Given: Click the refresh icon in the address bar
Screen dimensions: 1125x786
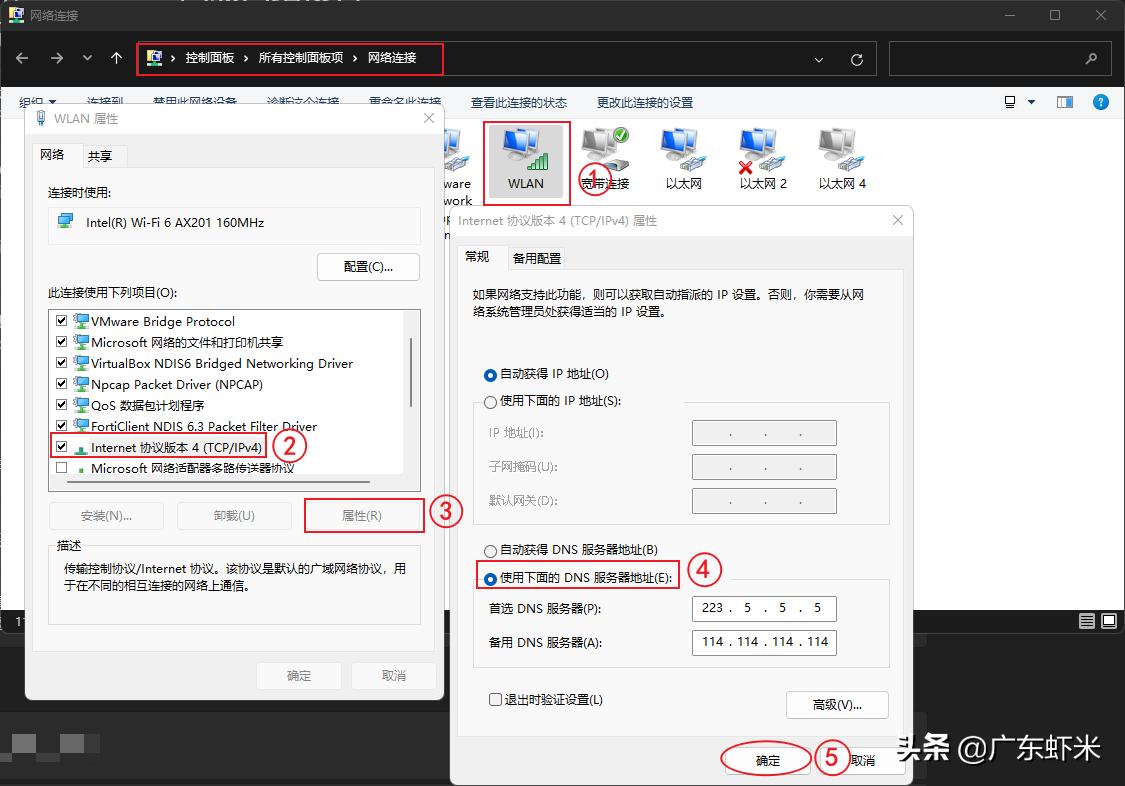Looking at the screenshot, I should (857, 59).
